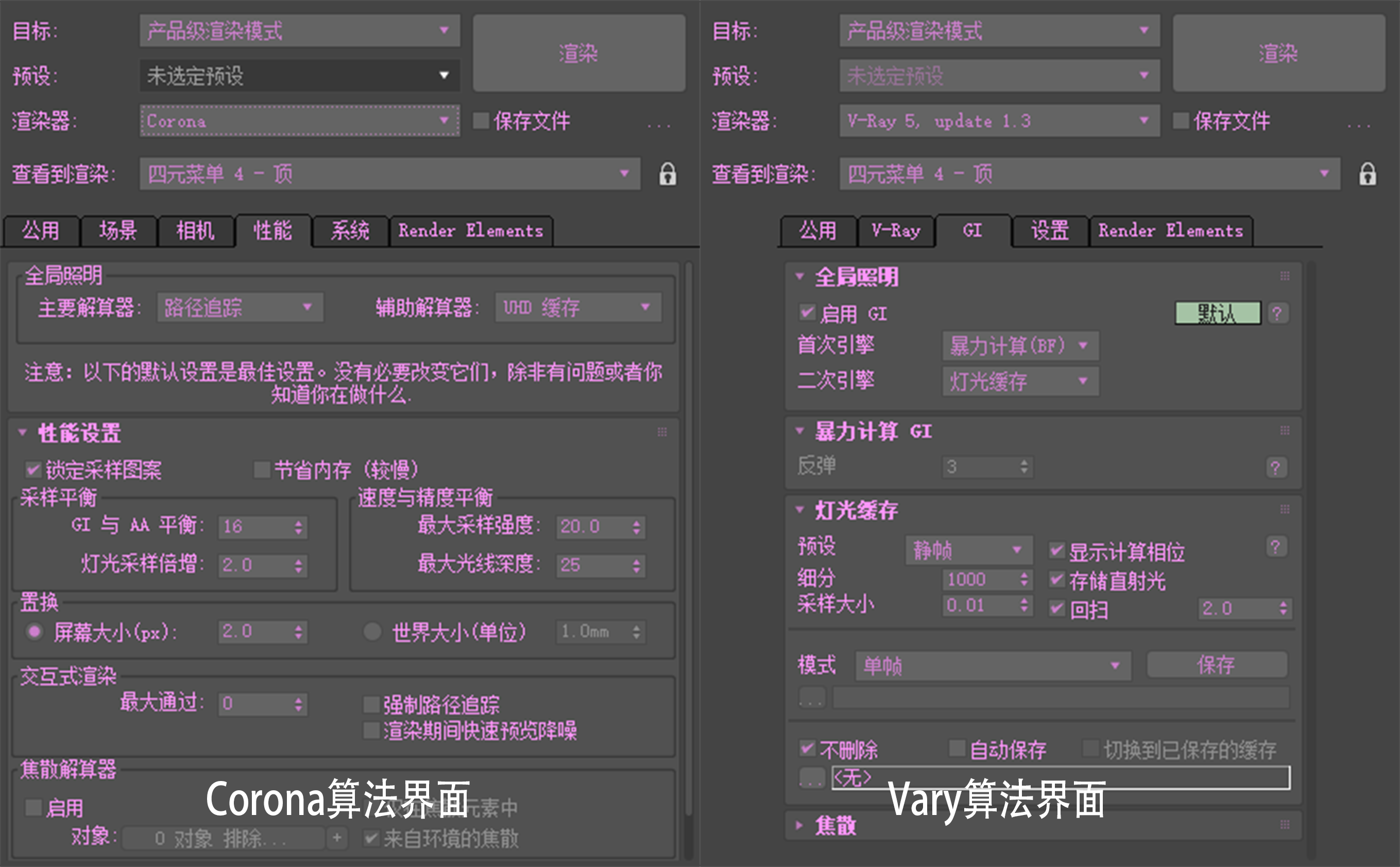
Task: Open 主要解算器 路径追踪 dropdown
Action: coord(241,307)
